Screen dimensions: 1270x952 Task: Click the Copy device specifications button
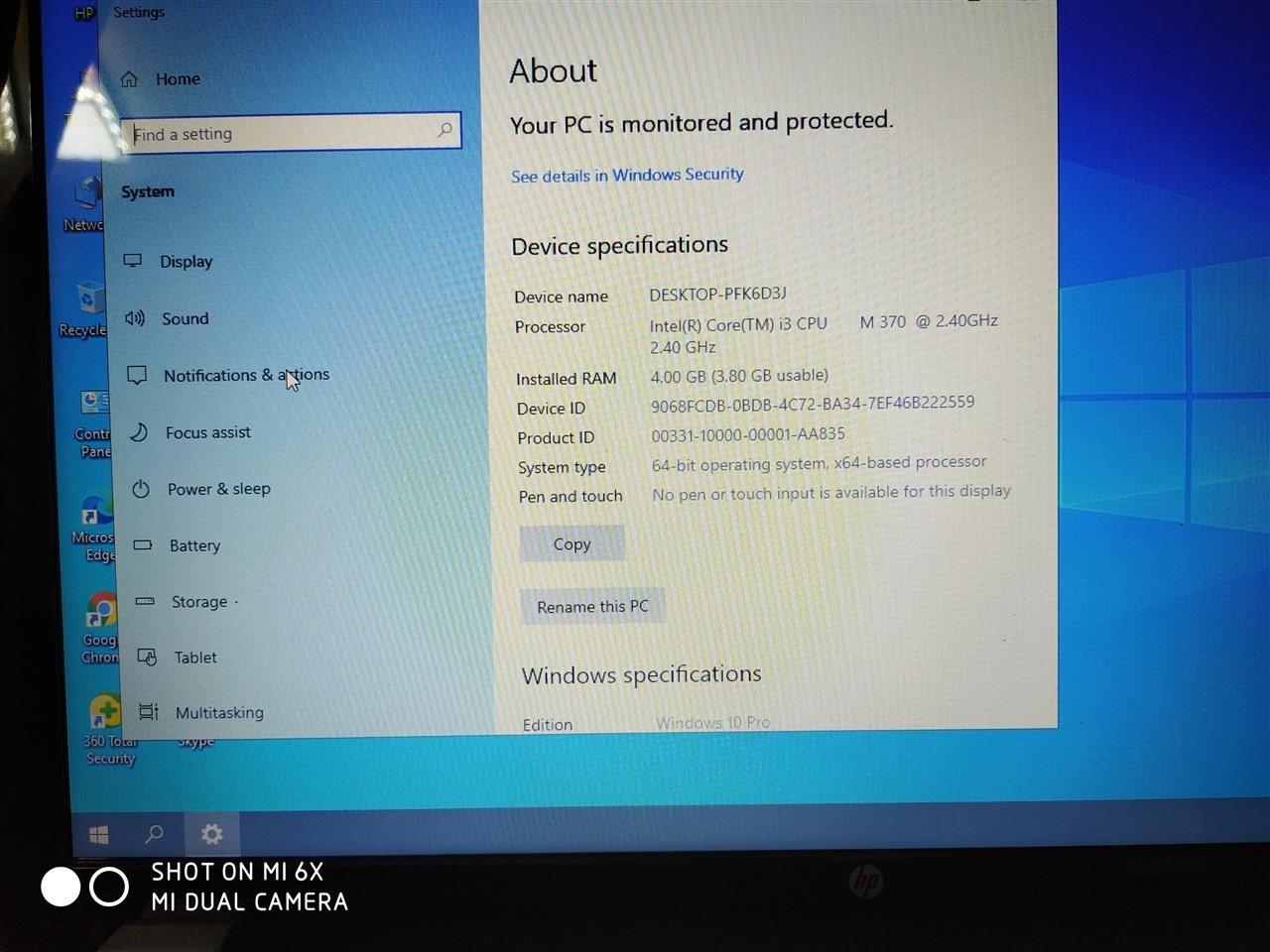pos(572,543)
